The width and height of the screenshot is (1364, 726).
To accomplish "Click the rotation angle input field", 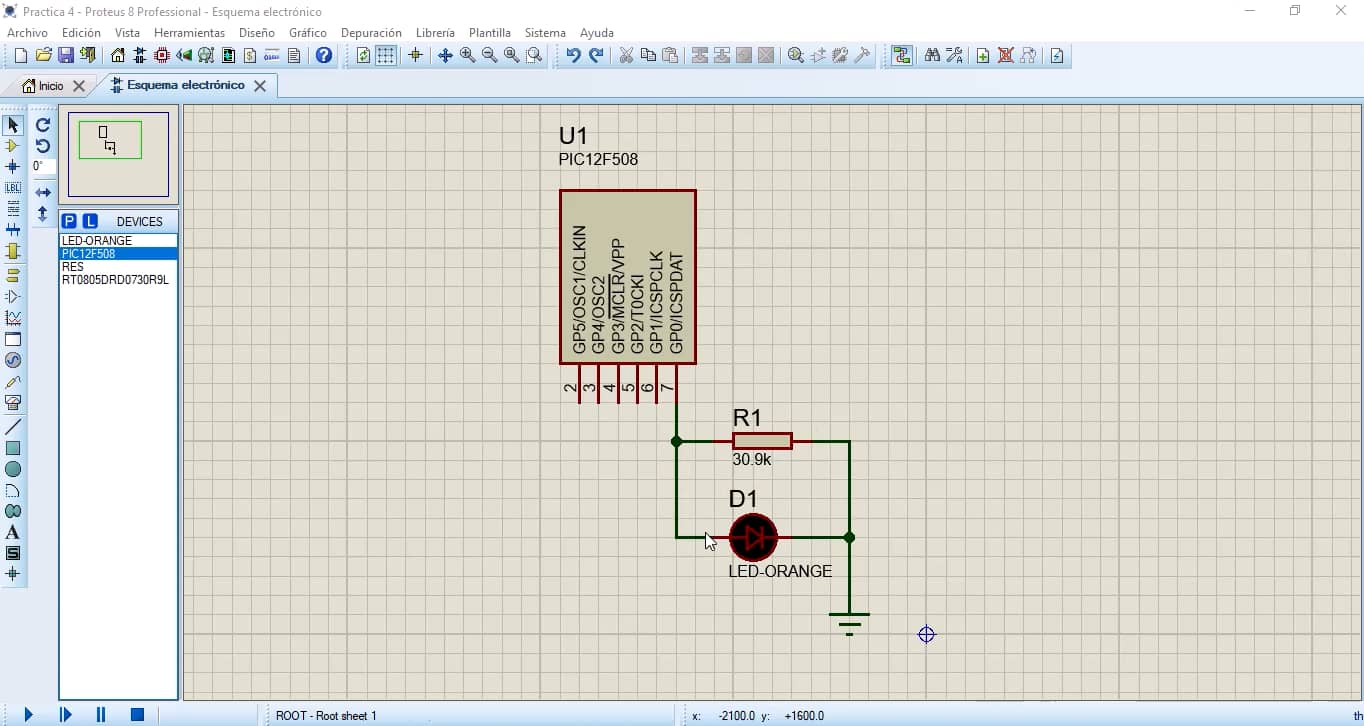I will (43, 166).
